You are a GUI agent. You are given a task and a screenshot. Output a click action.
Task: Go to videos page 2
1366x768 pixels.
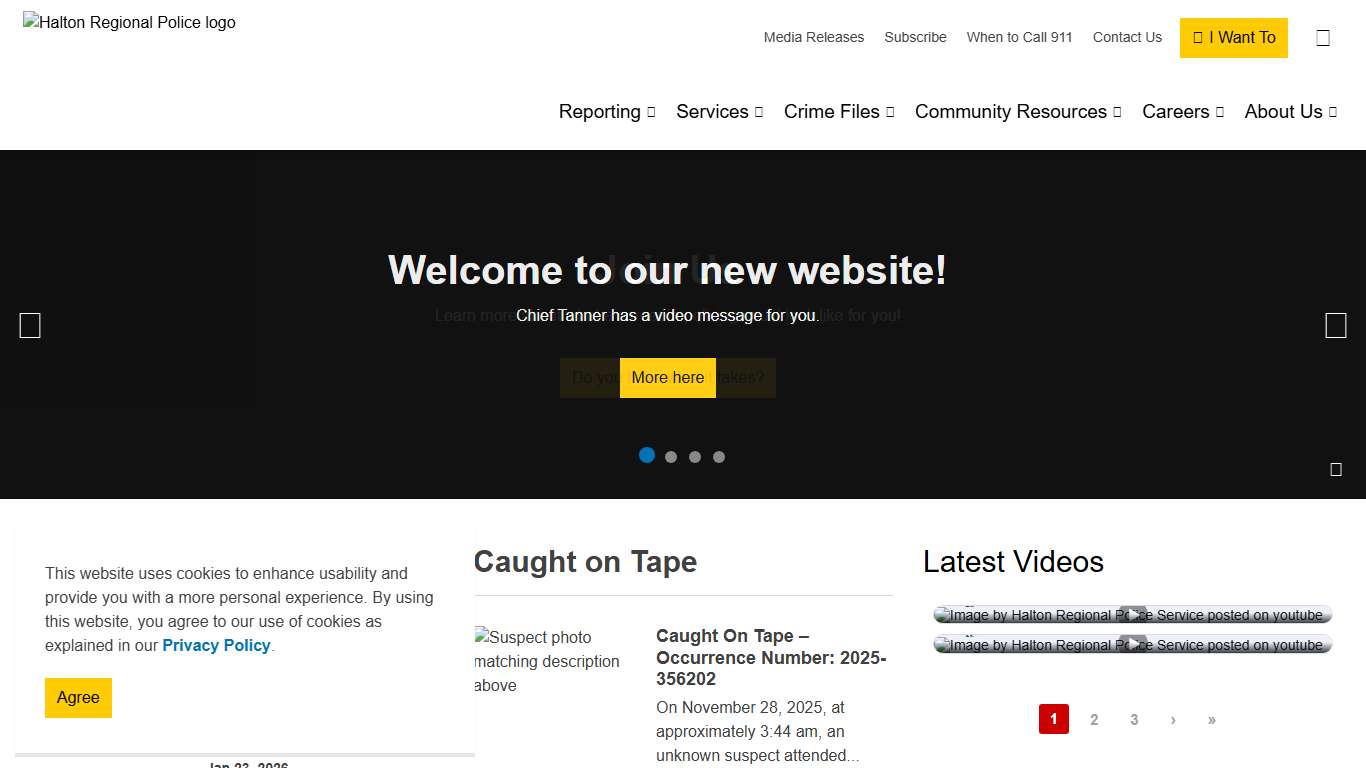(x=1094, y=720)
